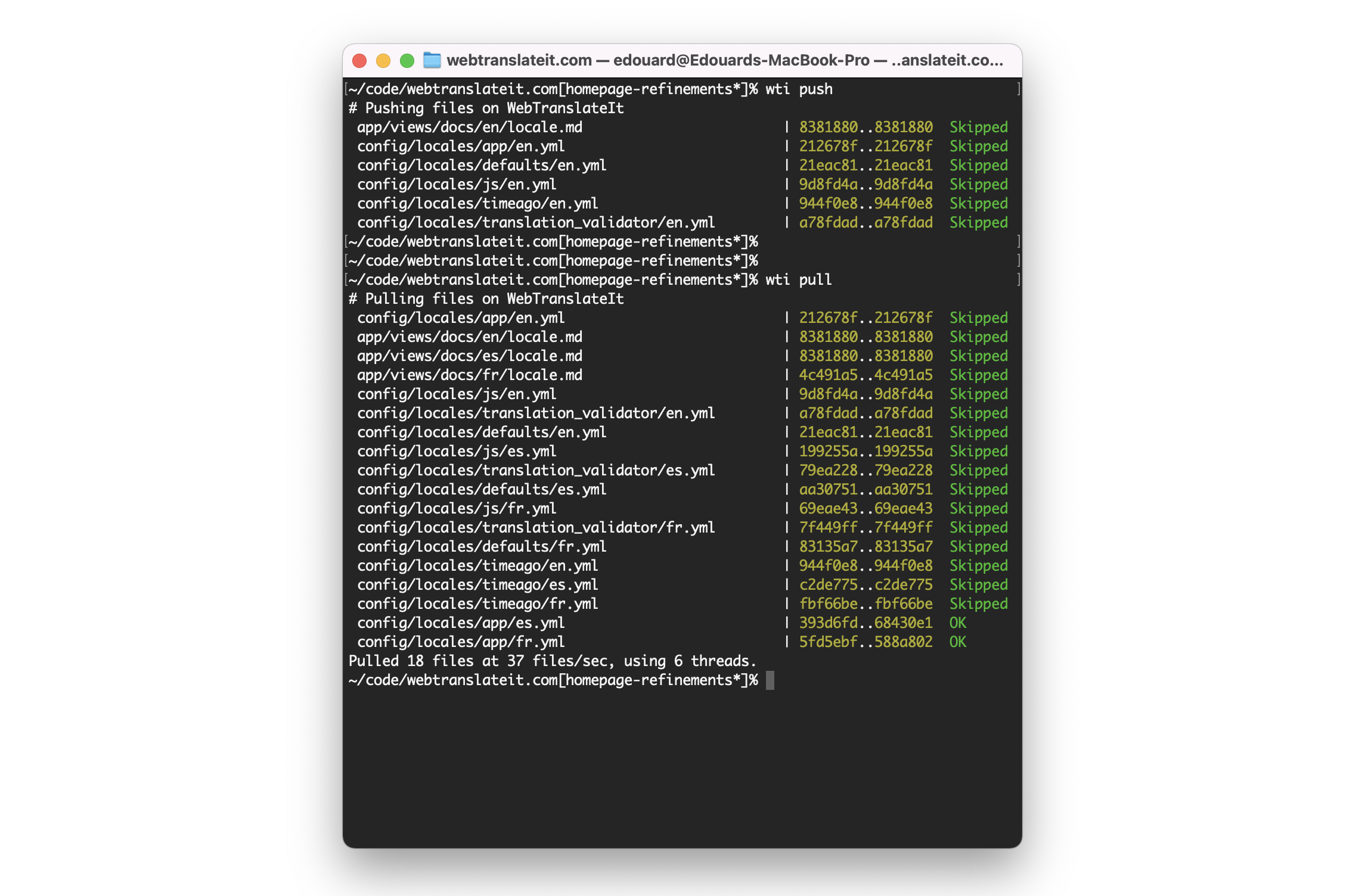The height and width of the screenshot is (896, 1365).
Task: Click the OK status for config/locales/app/fr.yml
Action: tap(957, 642)
